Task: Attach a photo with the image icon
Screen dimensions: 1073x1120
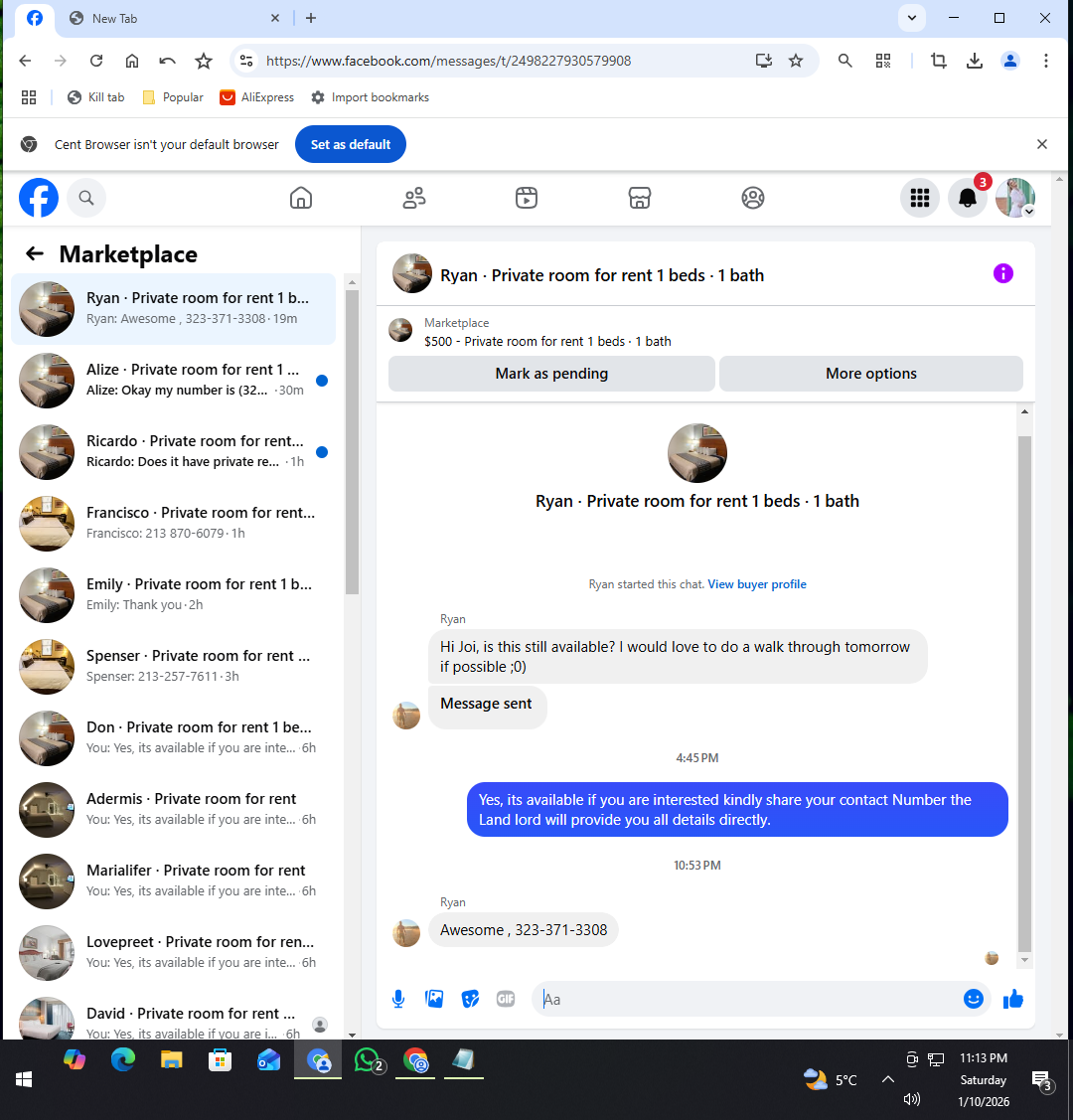Action: click(x=434, y=999)
